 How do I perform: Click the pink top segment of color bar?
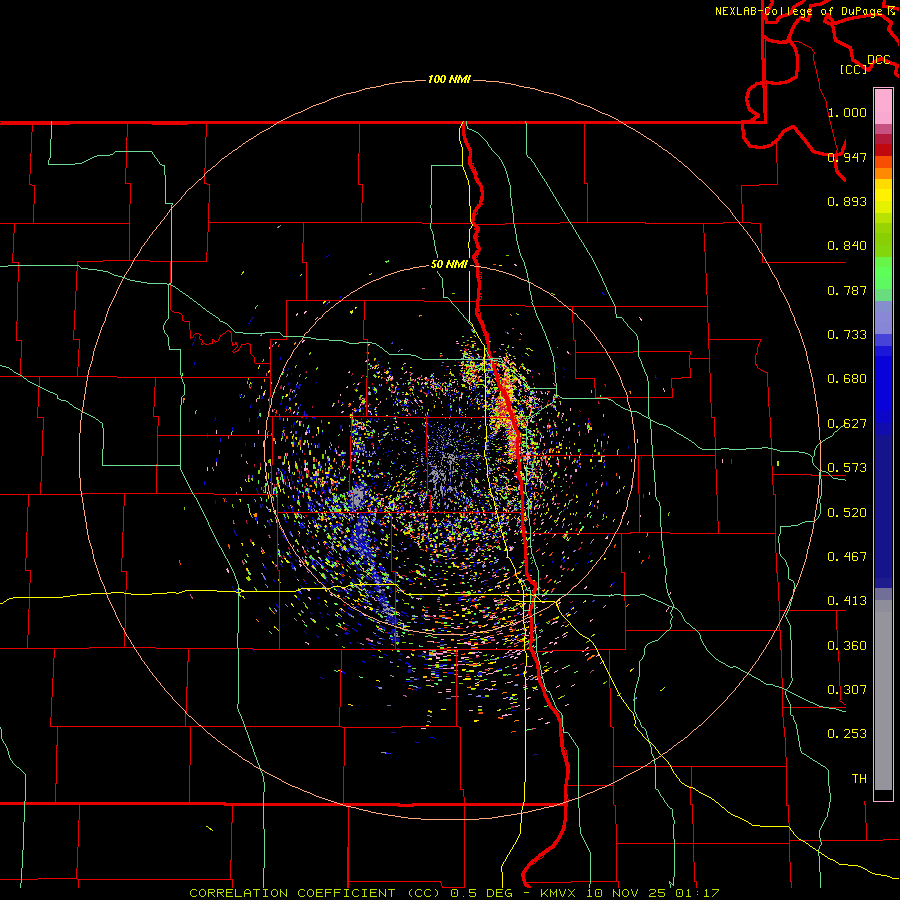[883, 107]
